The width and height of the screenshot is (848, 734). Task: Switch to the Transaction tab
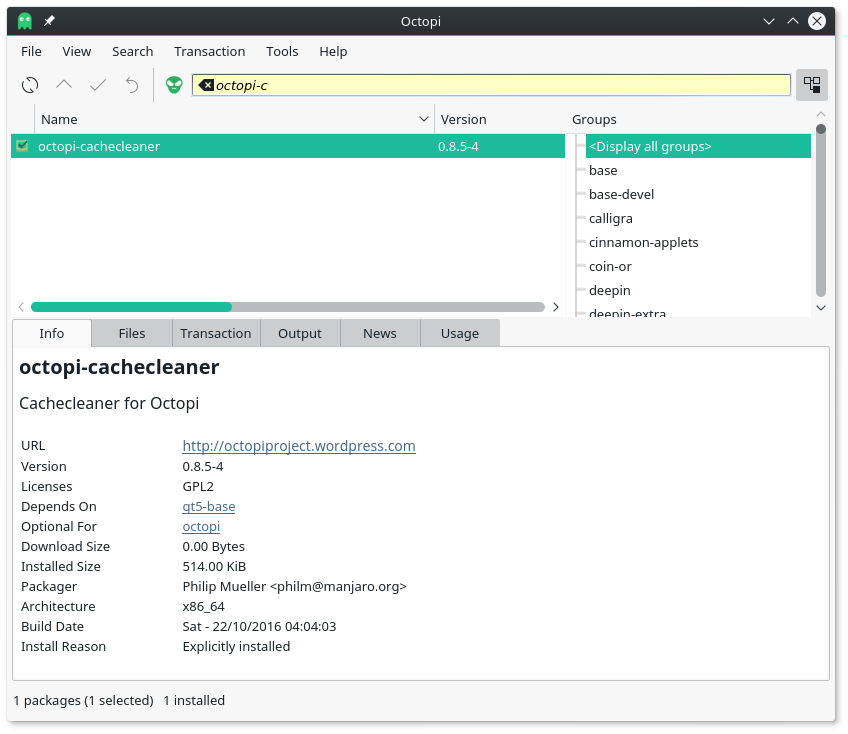216,333
